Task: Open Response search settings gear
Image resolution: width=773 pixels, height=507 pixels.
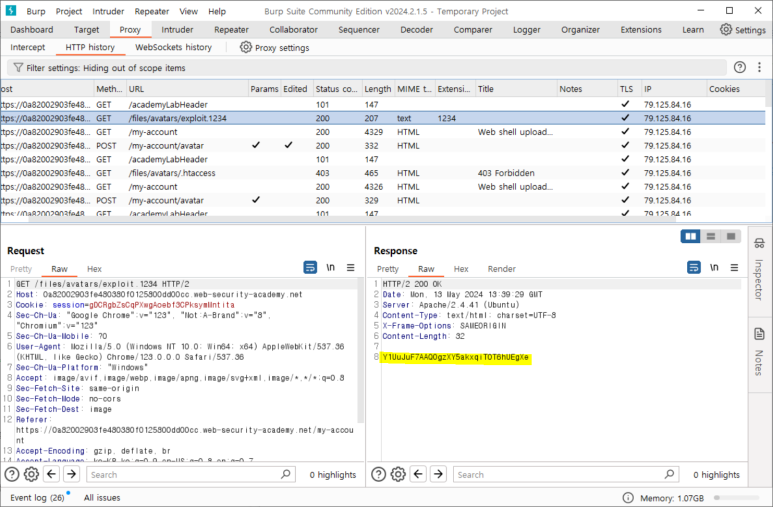Action: (x=398, y=474)
